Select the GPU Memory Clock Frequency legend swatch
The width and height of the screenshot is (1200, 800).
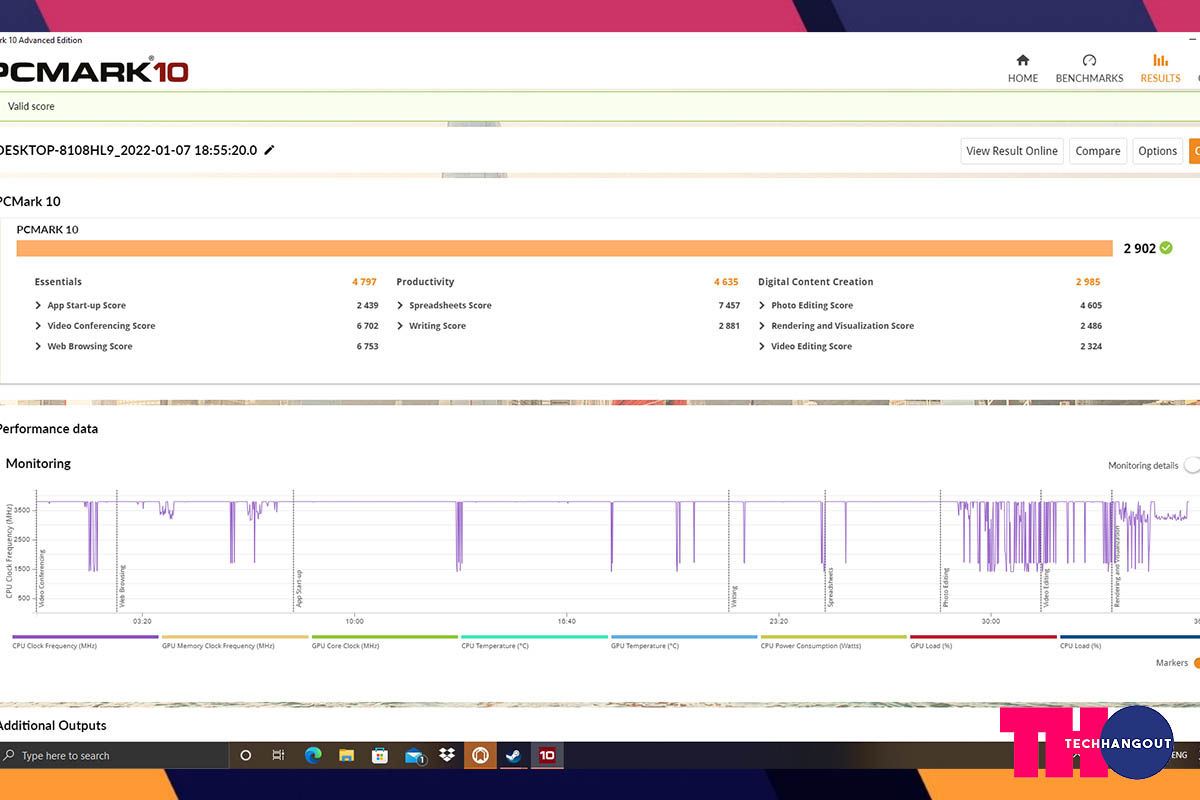click(x=235, y=637)
